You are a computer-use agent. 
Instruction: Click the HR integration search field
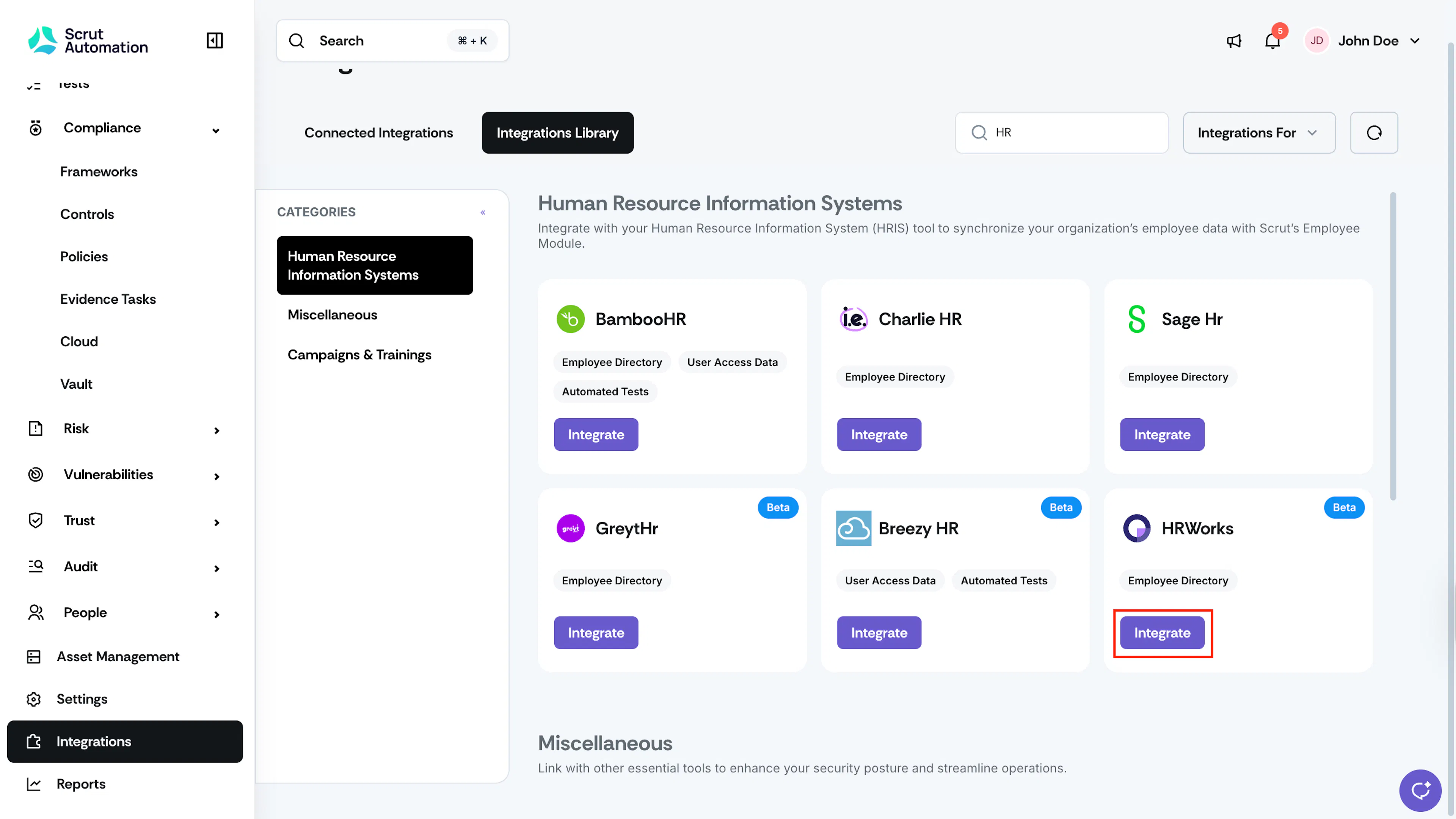(1062, 133)
